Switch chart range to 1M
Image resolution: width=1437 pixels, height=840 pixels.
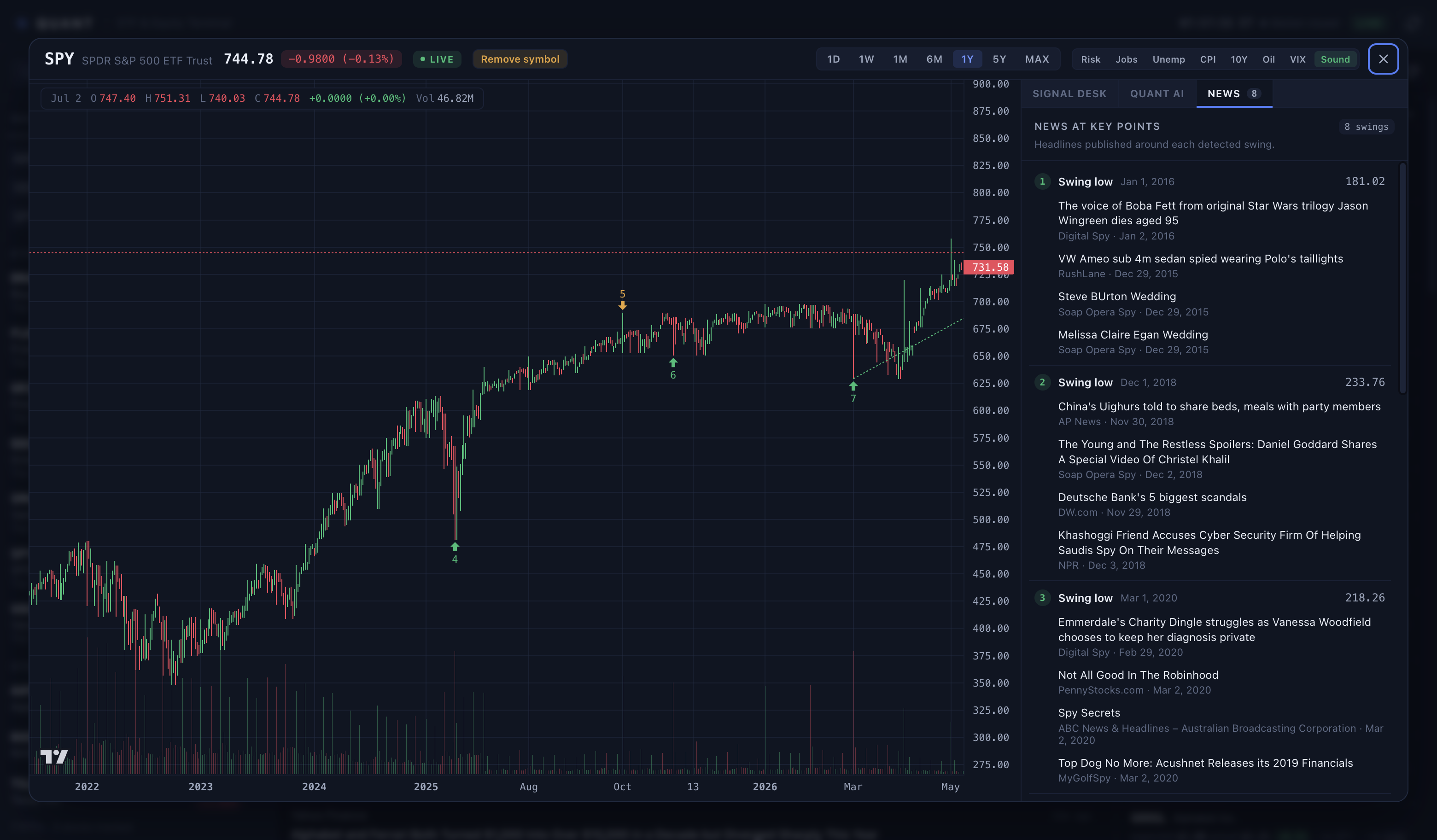pos(900,59)
